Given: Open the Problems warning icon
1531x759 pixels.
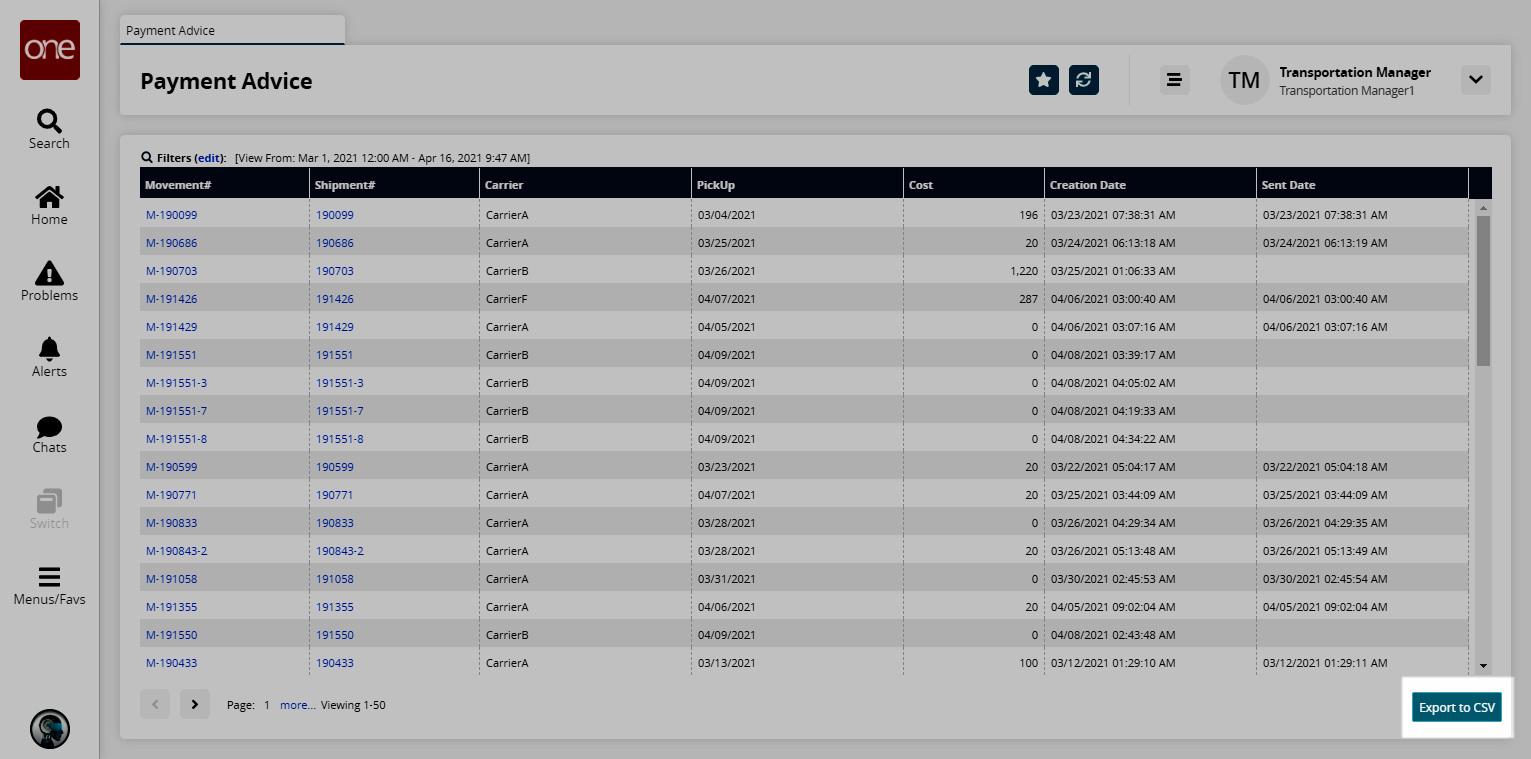Looking at the screenshot, I should point(49,273).
